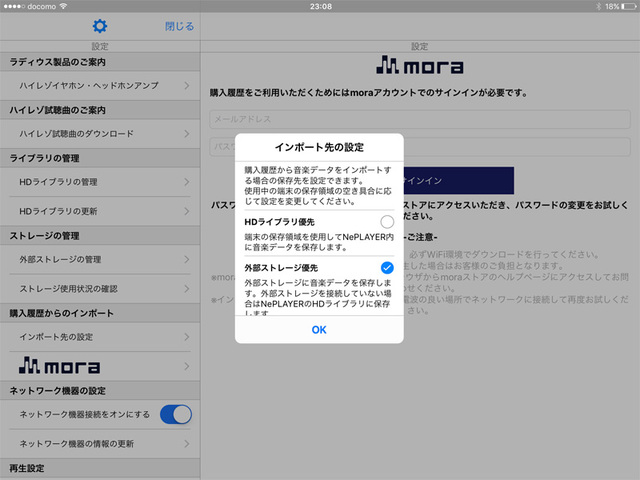The width and height of the screenshot is (640, 480).
Task: Tap the mora logo in main panel
Action: (x=420, y=66)
